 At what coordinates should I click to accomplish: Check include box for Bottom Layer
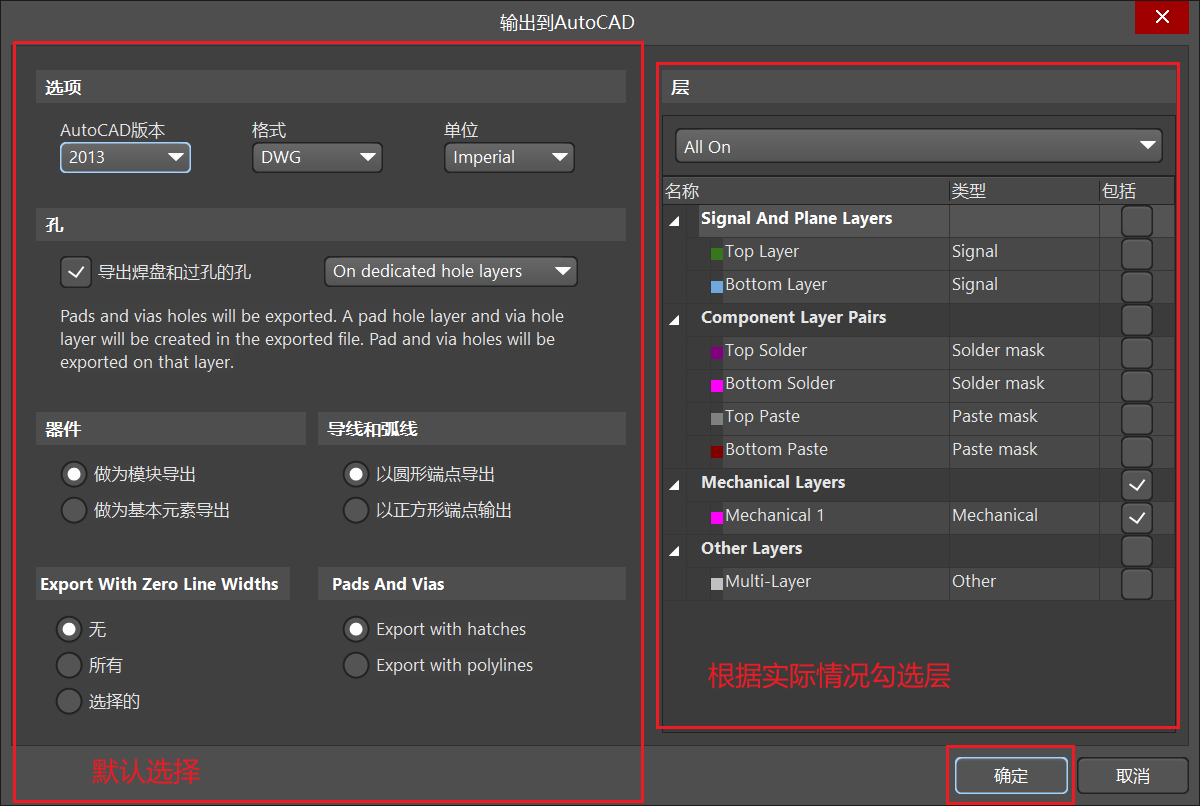point(1137,286)
